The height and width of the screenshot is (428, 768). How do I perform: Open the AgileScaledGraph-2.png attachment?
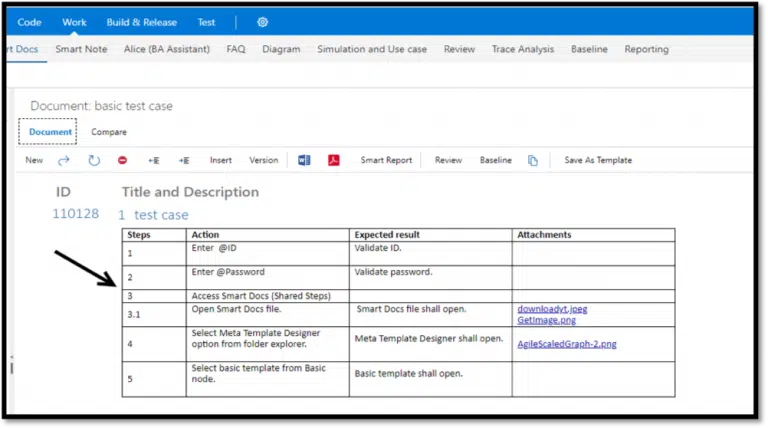[567, 344]
